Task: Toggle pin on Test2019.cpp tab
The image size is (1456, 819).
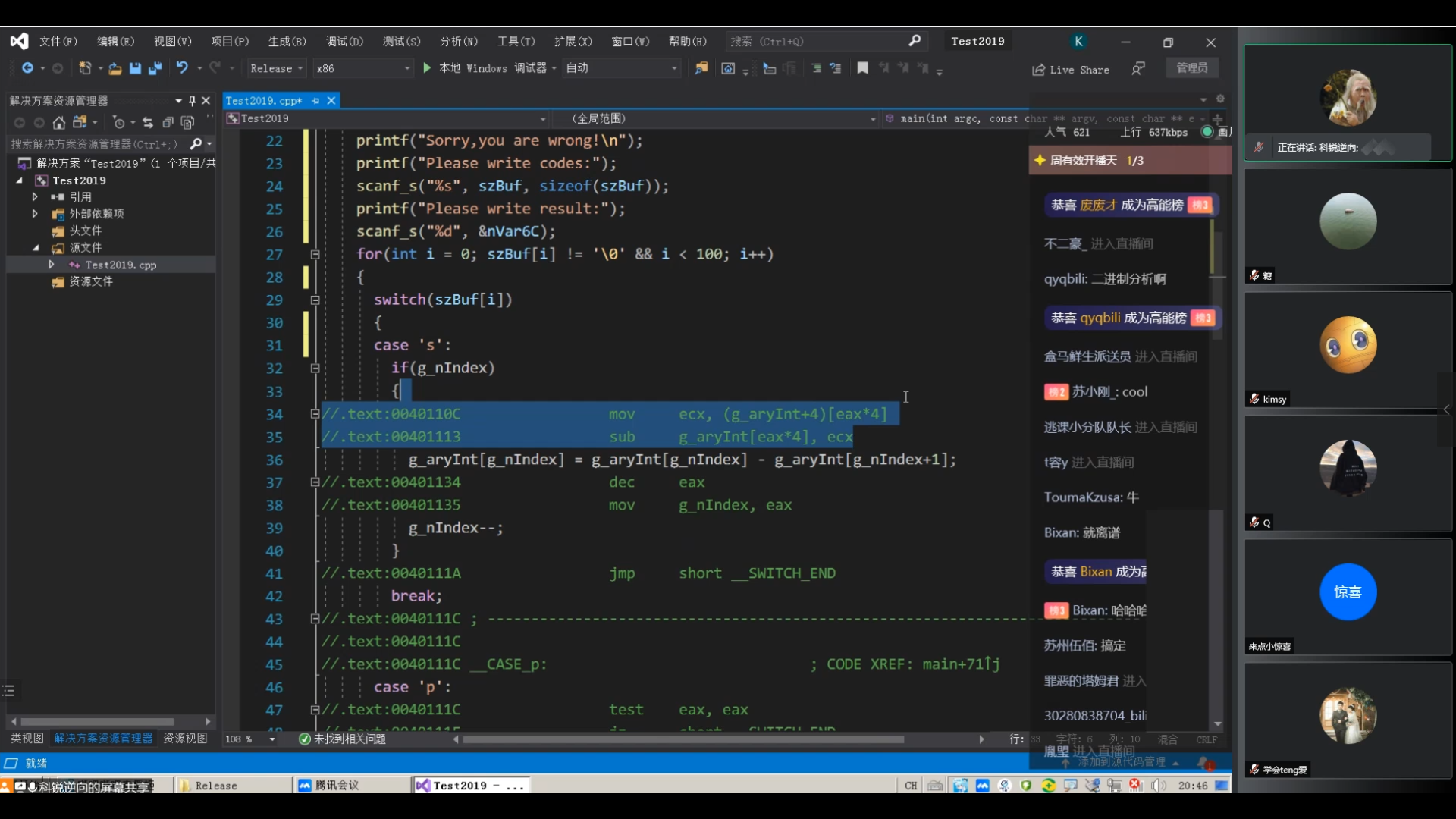Action: pos(315,100)
